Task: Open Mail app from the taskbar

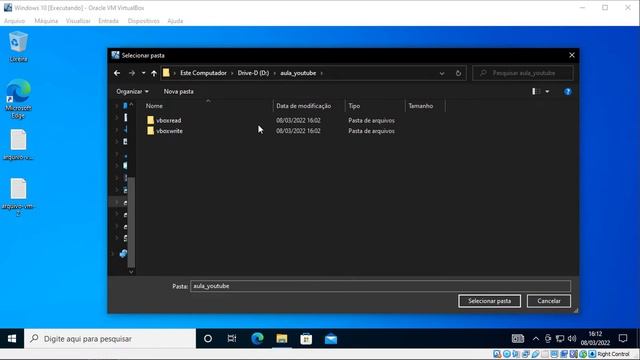Action: [331, 339]
